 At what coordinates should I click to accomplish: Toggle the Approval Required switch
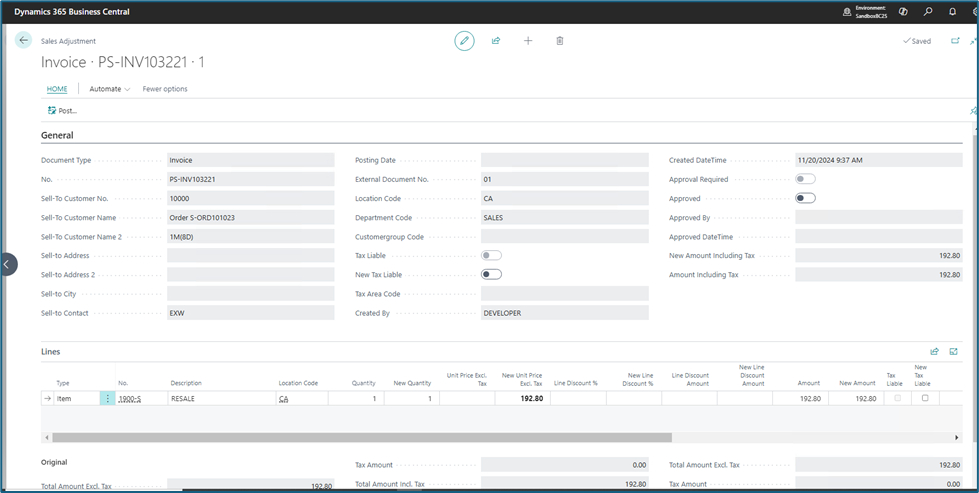click(805, 179)
